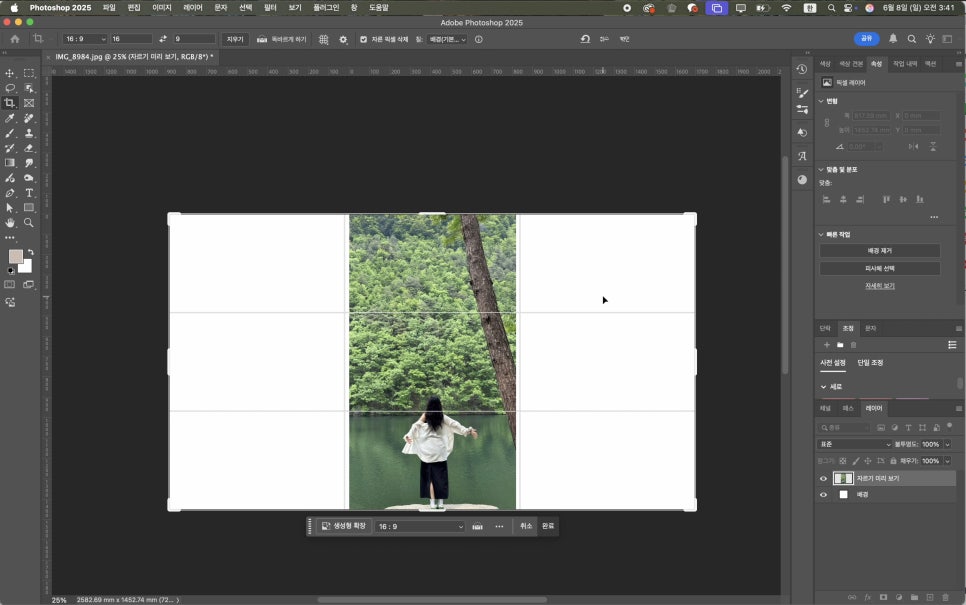The height and width of the screenshot is (605, 966).
Task: Click the fx layer style icon
Action: (867, 597)
